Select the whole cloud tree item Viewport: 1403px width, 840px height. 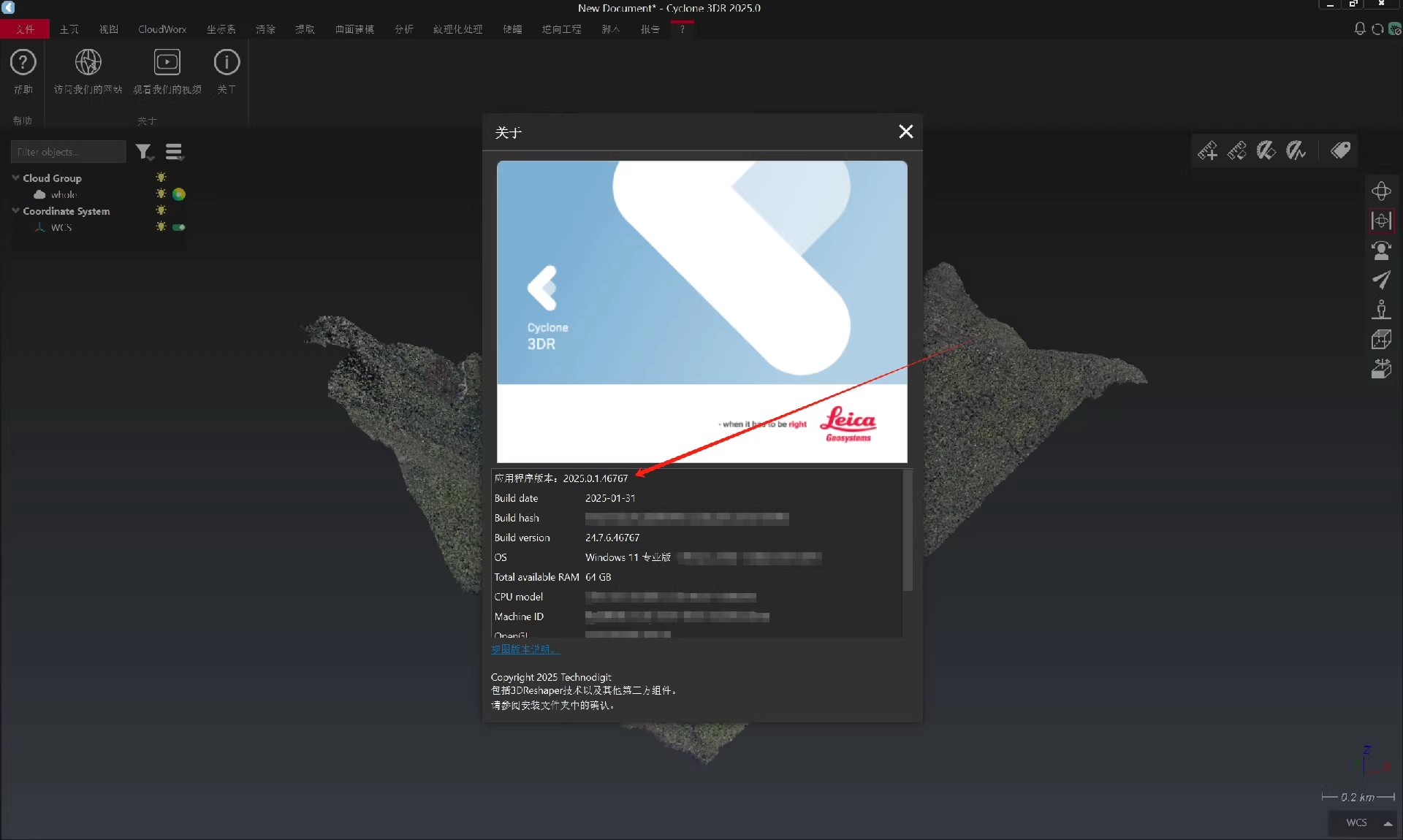coord(64,195)
